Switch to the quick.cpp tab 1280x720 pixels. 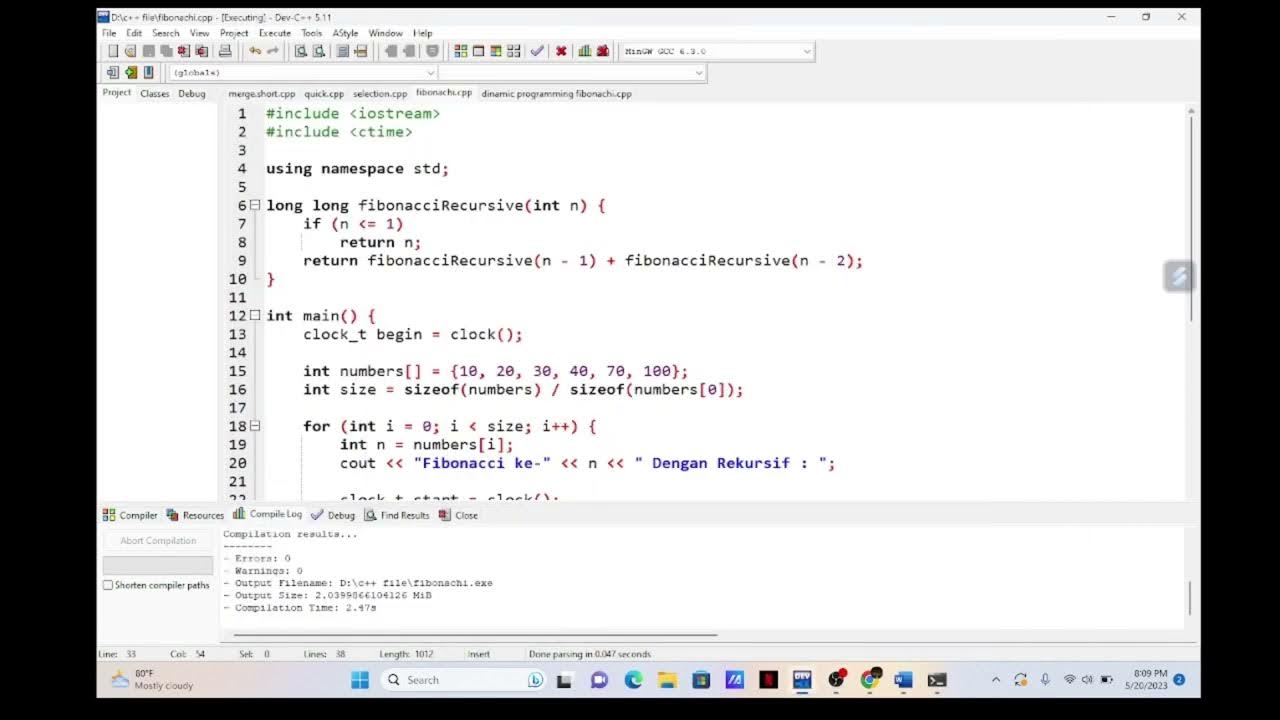click(x=324, y=94)
